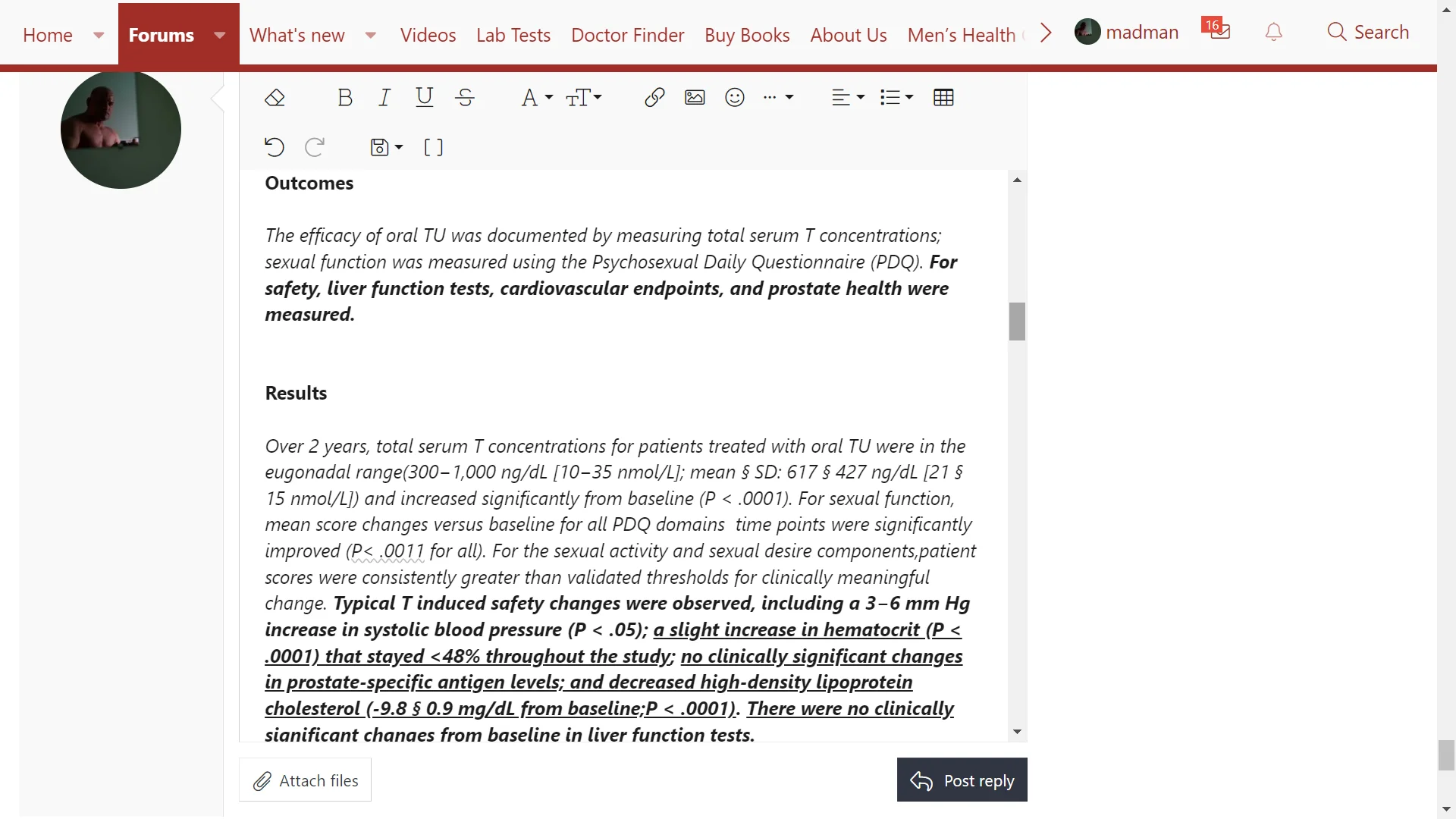The height and width of the screenshot is (819, 1456).
Task: Click the user profile avatar photo
Action: 121,128
